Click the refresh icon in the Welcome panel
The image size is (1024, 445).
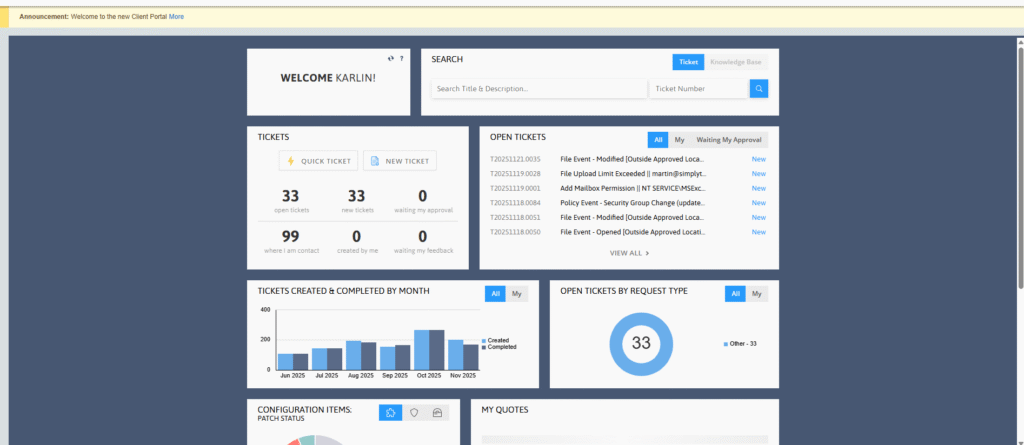click(x=391, y=59)
